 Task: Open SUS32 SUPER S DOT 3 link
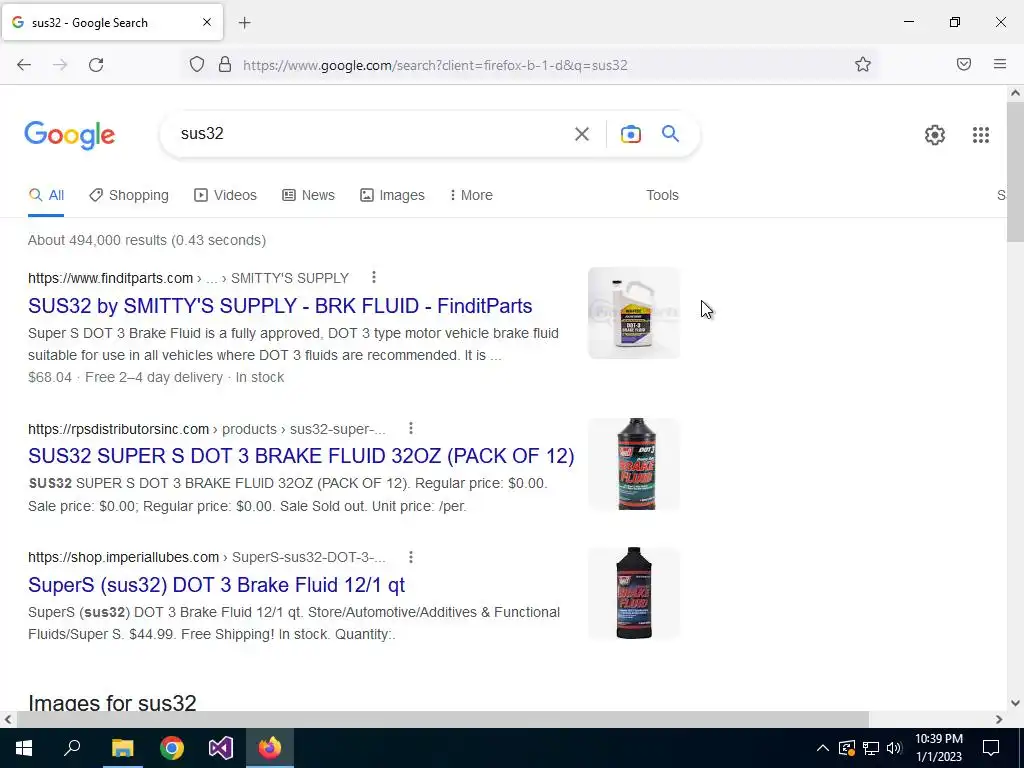[x=301, y=456]
